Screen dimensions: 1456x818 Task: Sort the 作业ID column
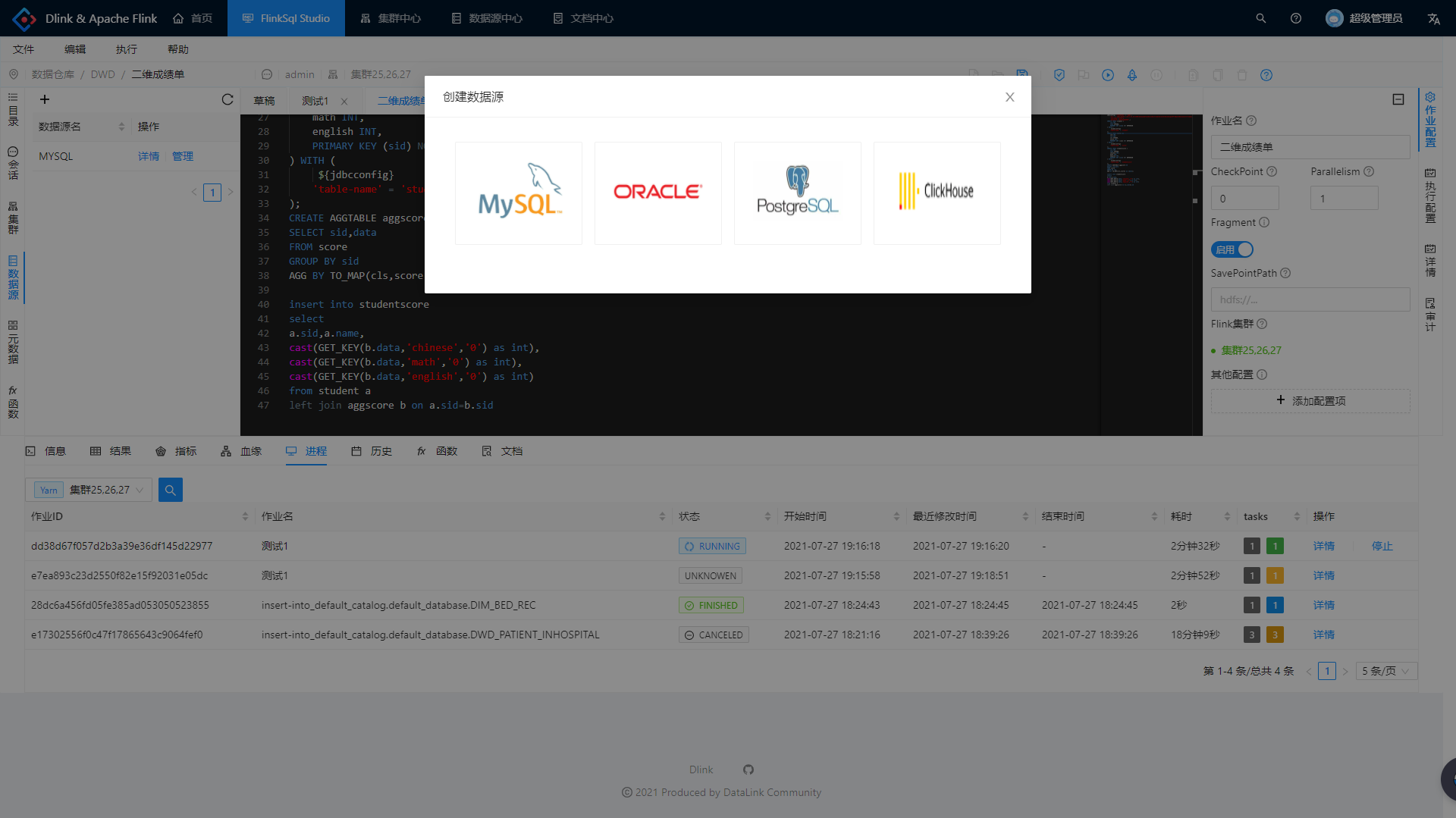[x=245, y=516]
